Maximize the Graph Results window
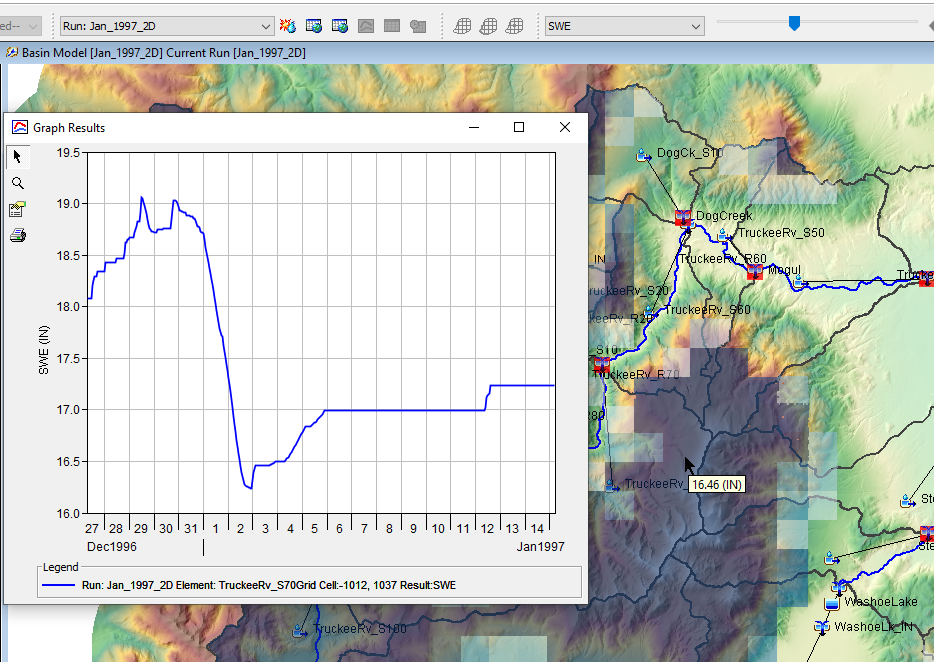Screen dimensions: 934x662 pos(519,127)
